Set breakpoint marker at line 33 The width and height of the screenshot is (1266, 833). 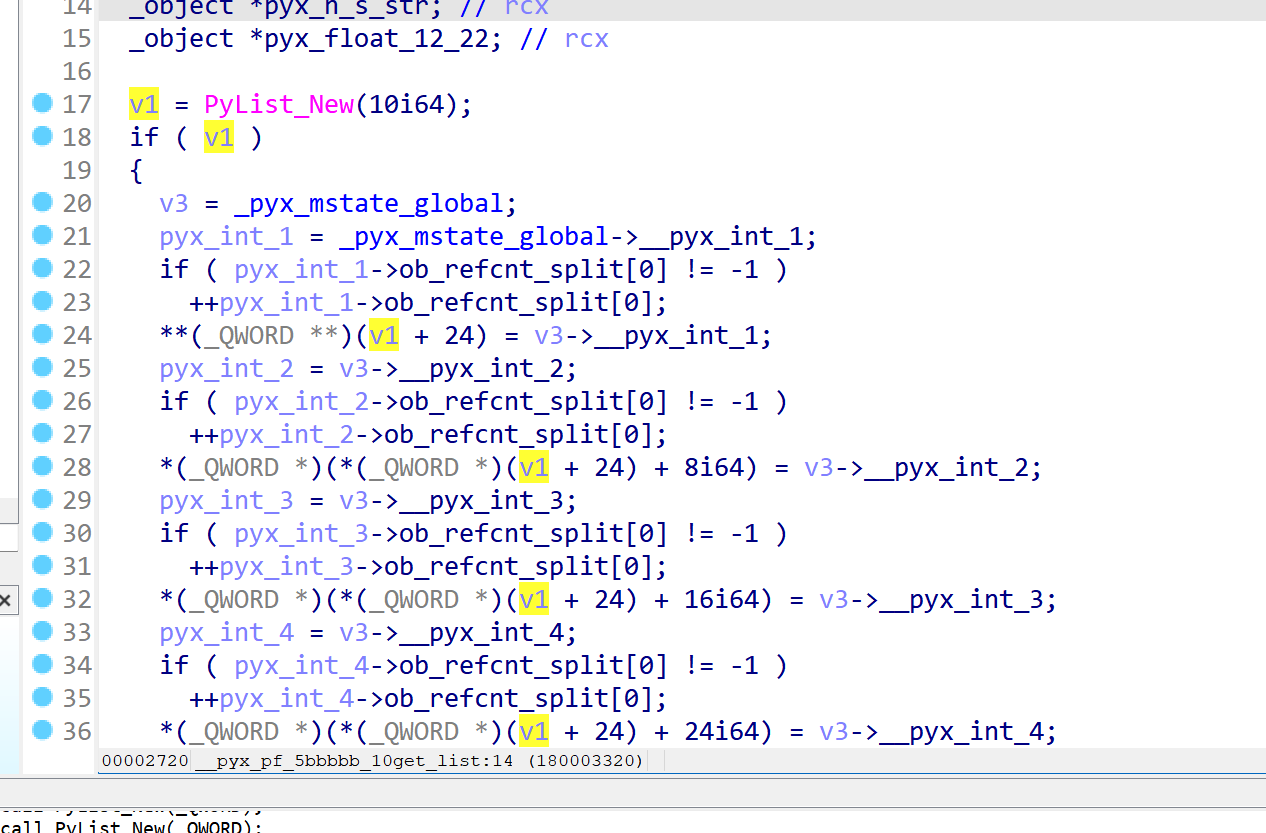click(42, 631)
